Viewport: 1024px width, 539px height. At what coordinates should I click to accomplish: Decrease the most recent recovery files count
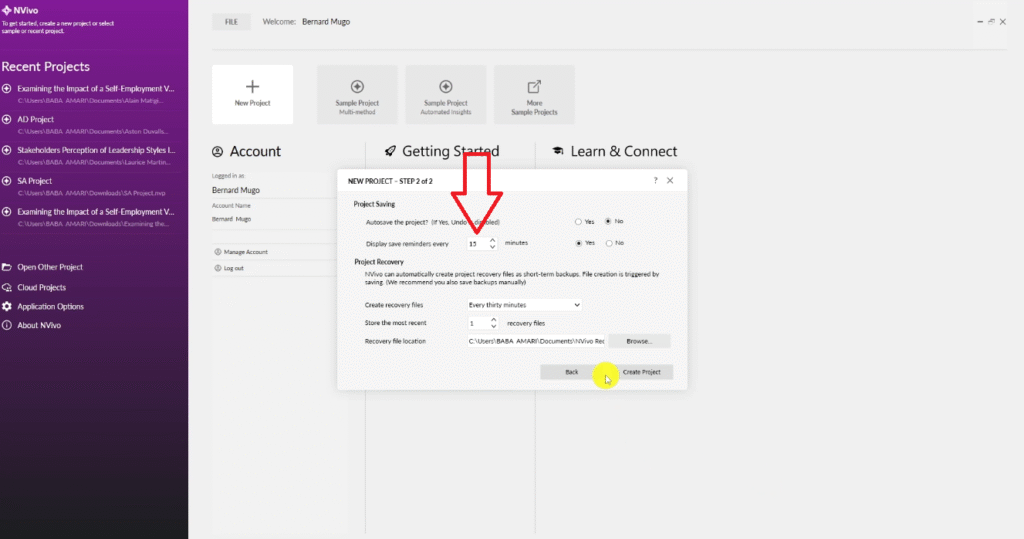click(492, 327)
